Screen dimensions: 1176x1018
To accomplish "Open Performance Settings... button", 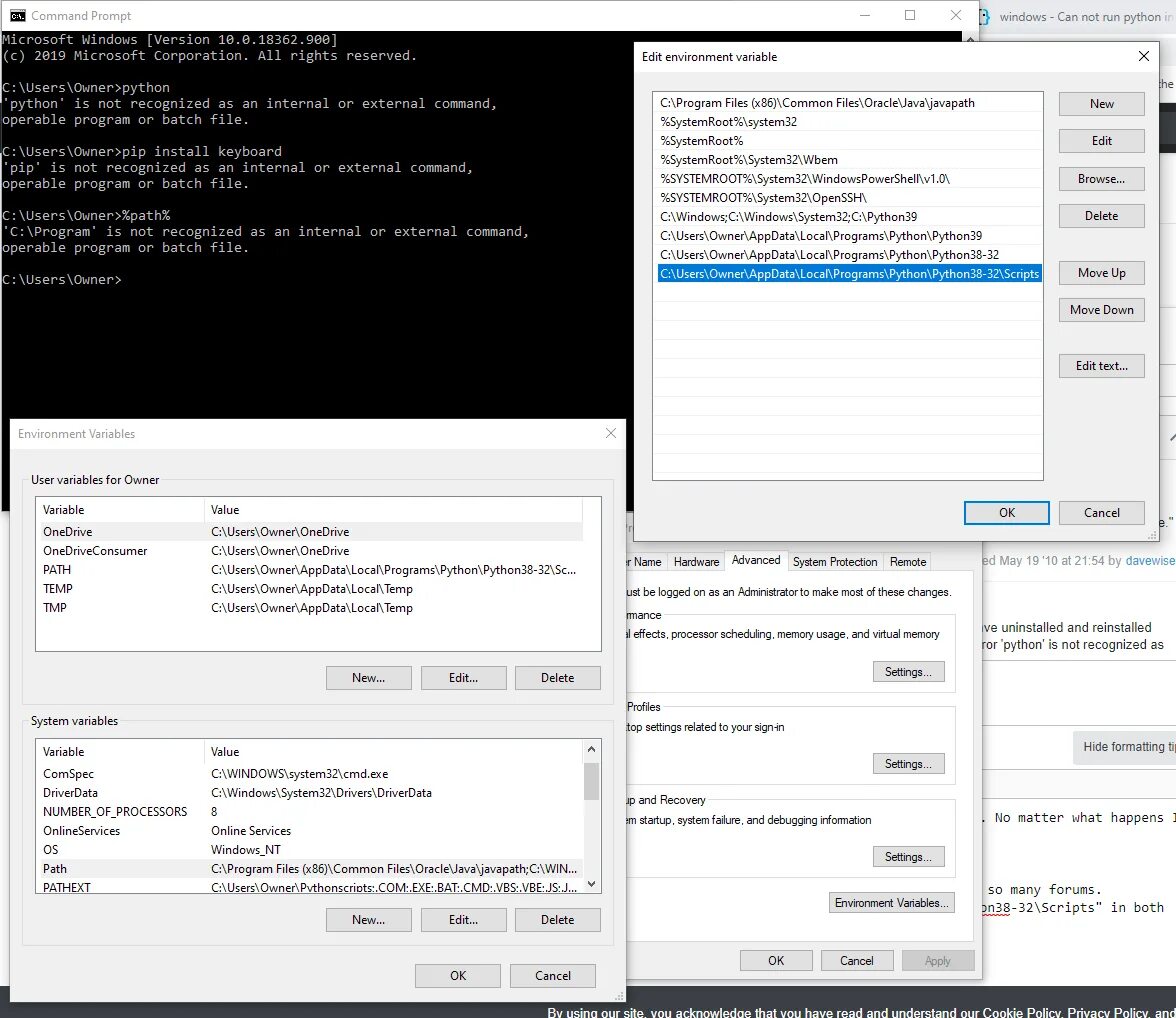I will [908, 671].
